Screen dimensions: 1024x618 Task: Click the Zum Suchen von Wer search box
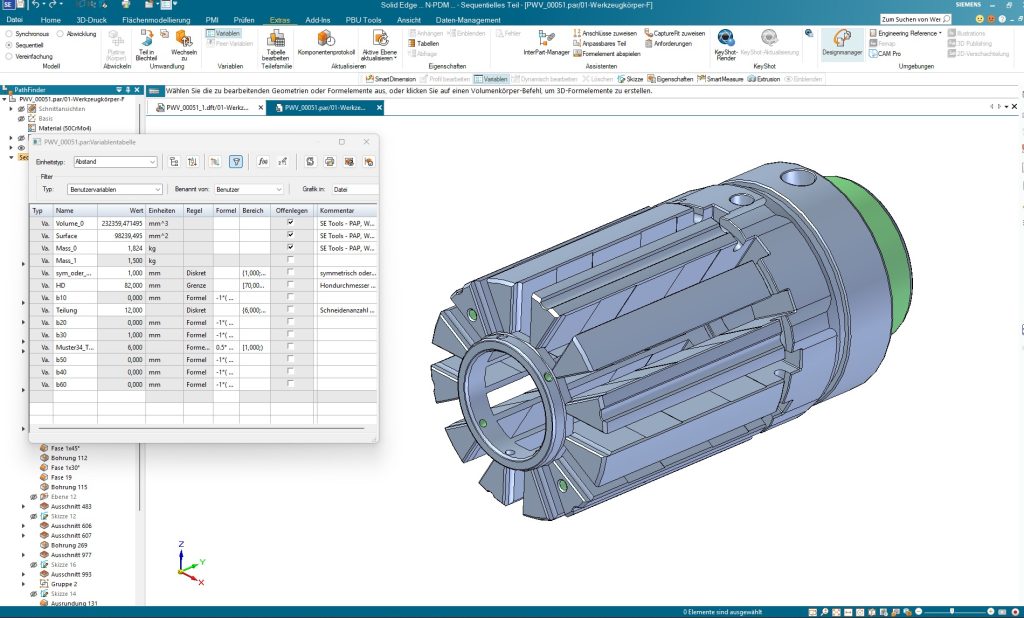tap(915, 19)
